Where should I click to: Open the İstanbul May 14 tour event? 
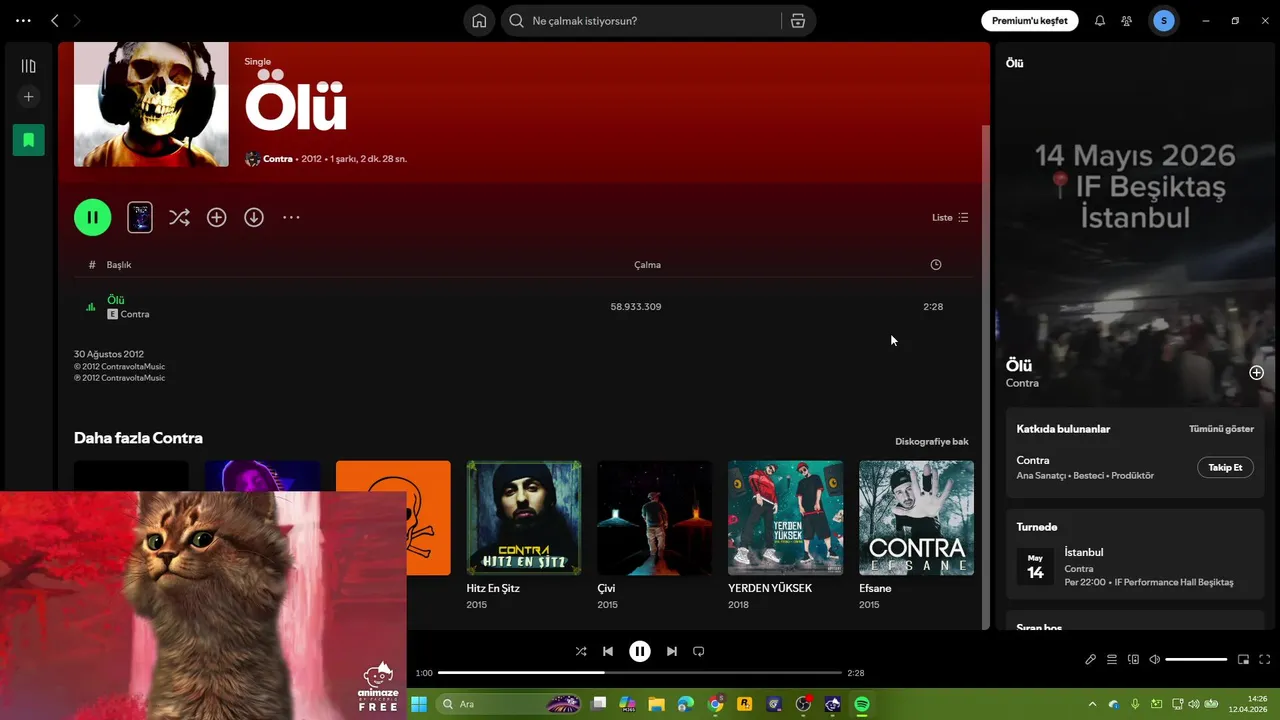coord(1135,566)
